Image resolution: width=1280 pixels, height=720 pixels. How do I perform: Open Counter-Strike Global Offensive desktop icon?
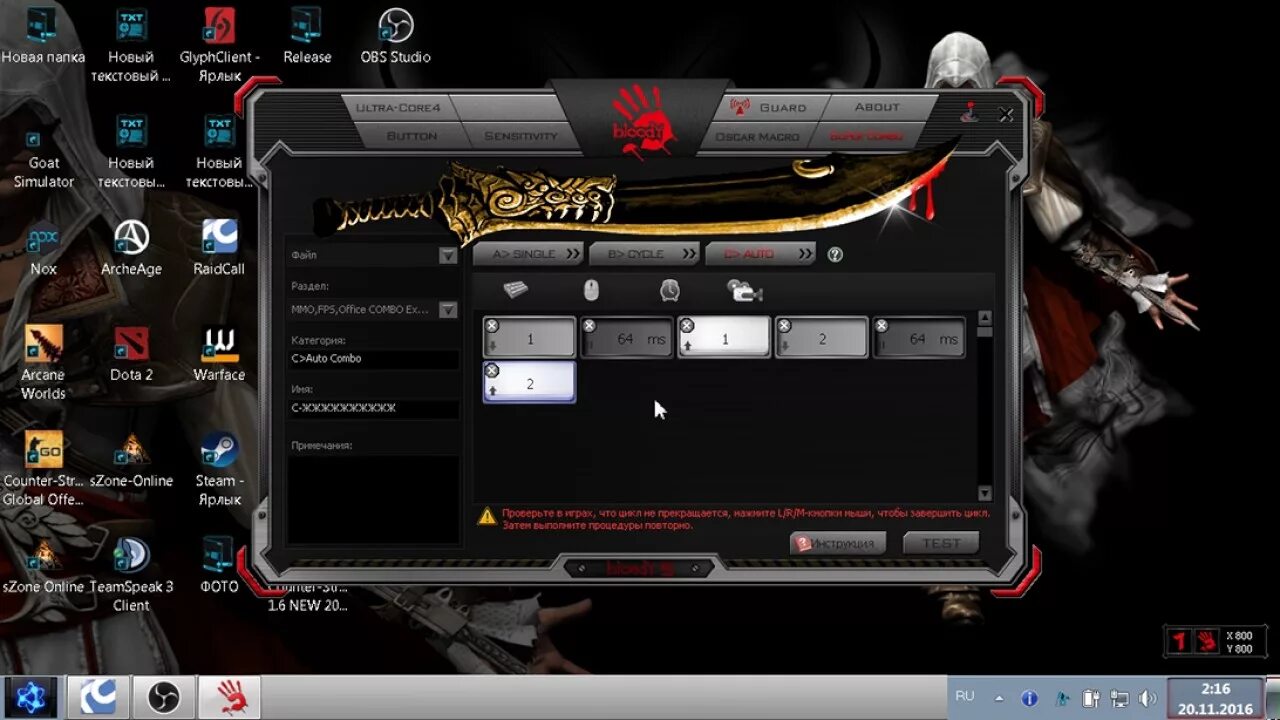tap(43, 470)
